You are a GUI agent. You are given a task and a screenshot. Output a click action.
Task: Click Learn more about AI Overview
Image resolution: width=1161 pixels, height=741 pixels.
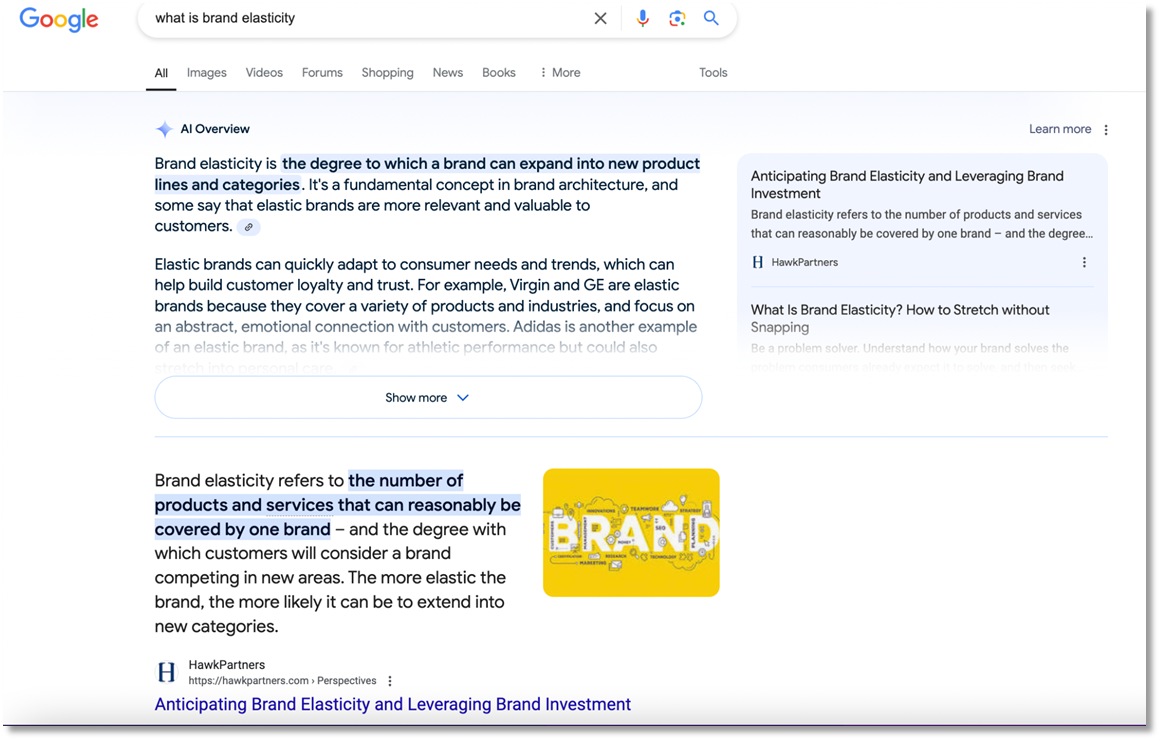coord(1060,129)
